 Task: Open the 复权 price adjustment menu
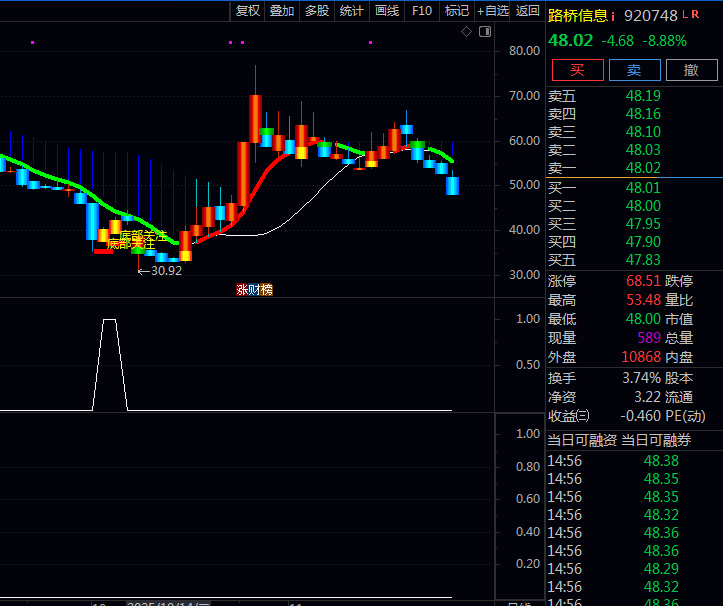click(247, 11)
